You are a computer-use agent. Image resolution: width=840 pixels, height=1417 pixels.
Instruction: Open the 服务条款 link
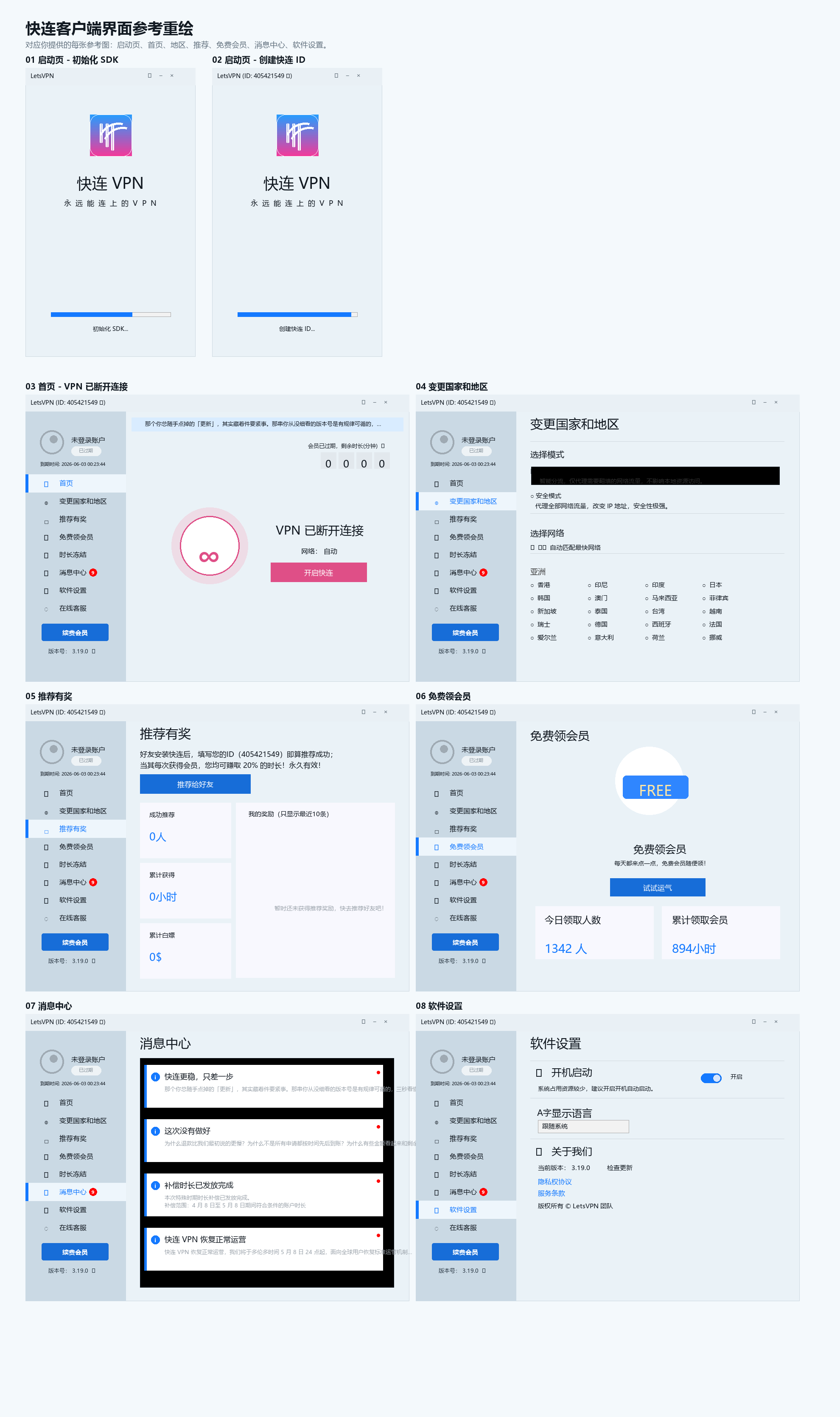[552, 1193]
